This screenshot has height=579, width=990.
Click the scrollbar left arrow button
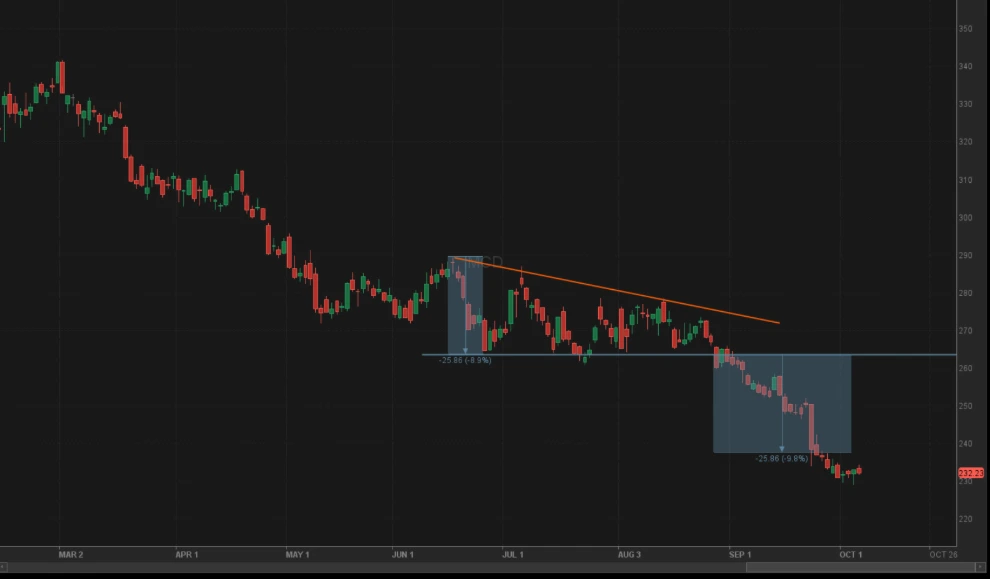[3, 567]
